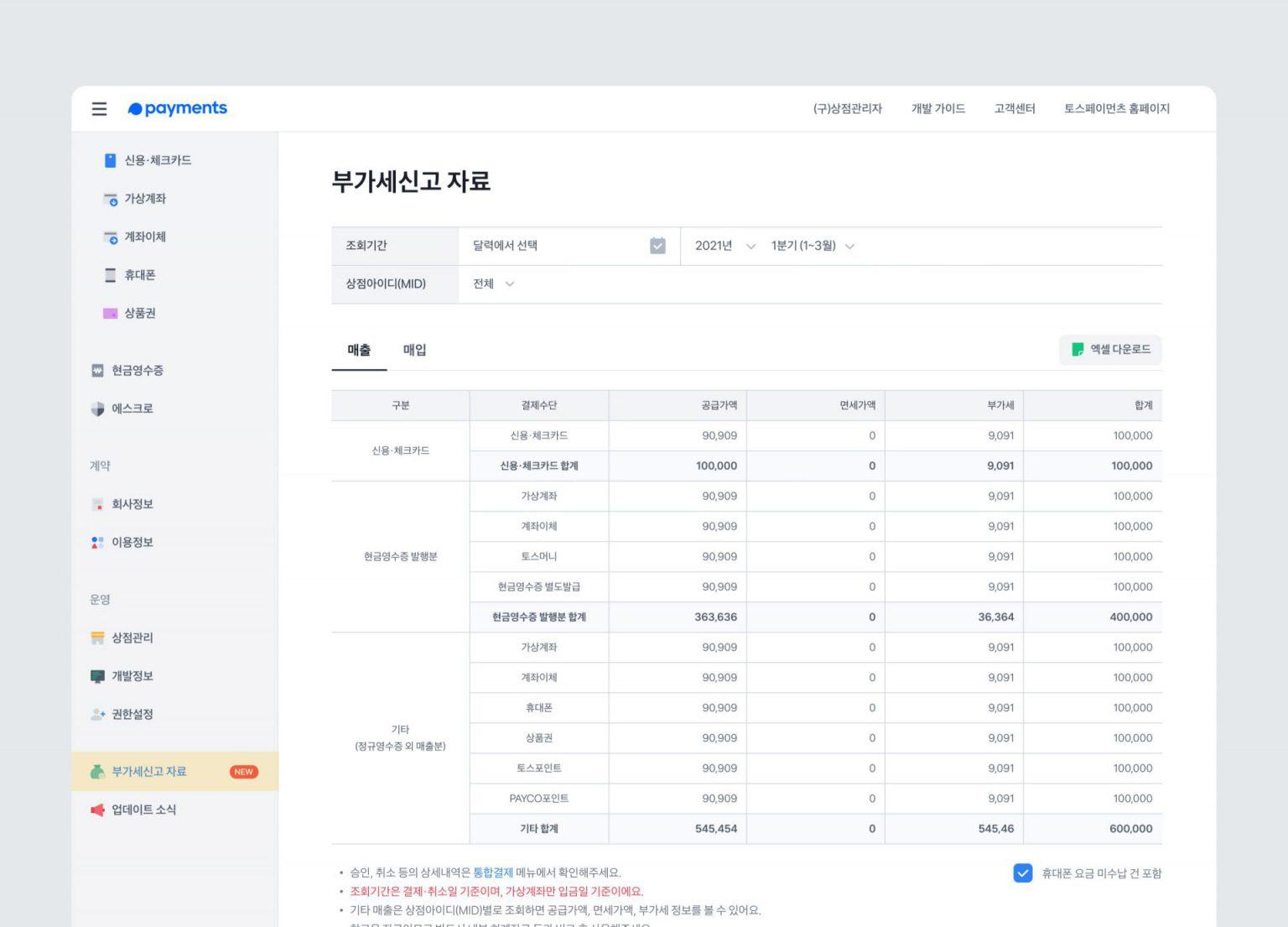This screenshot has height=927, width=1288.
Task: Open 토스페이먼츠 홈페이지 link
Action: (1117, 109)
